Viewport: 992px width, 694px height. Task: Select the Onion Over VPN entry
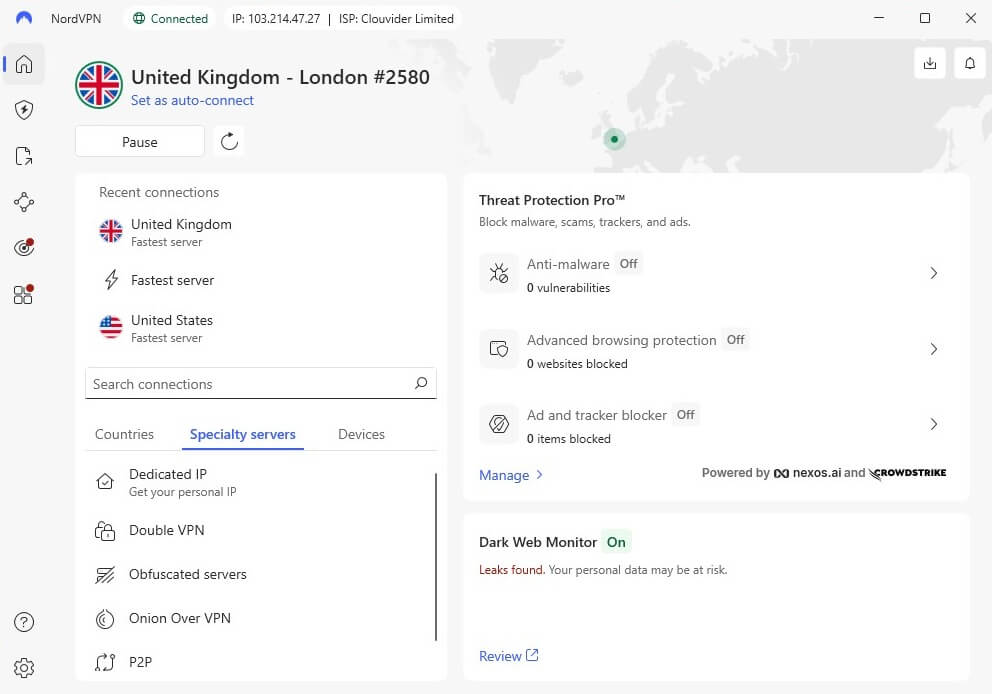[259, 618]
